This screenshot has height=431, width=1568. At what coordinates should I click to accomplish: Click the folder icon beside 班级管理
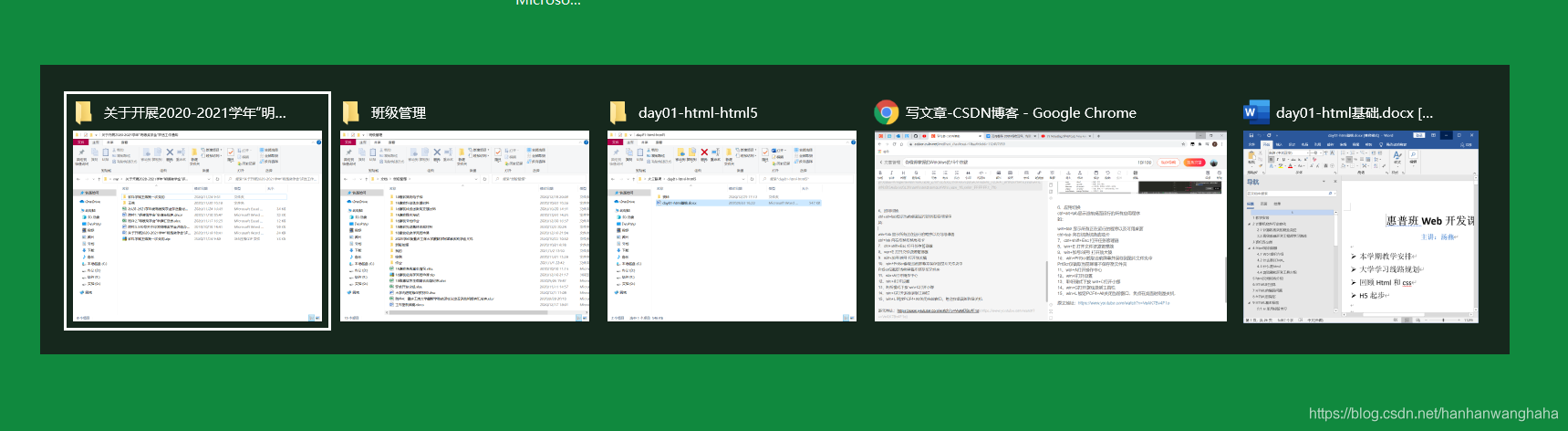tap(350, 112)
